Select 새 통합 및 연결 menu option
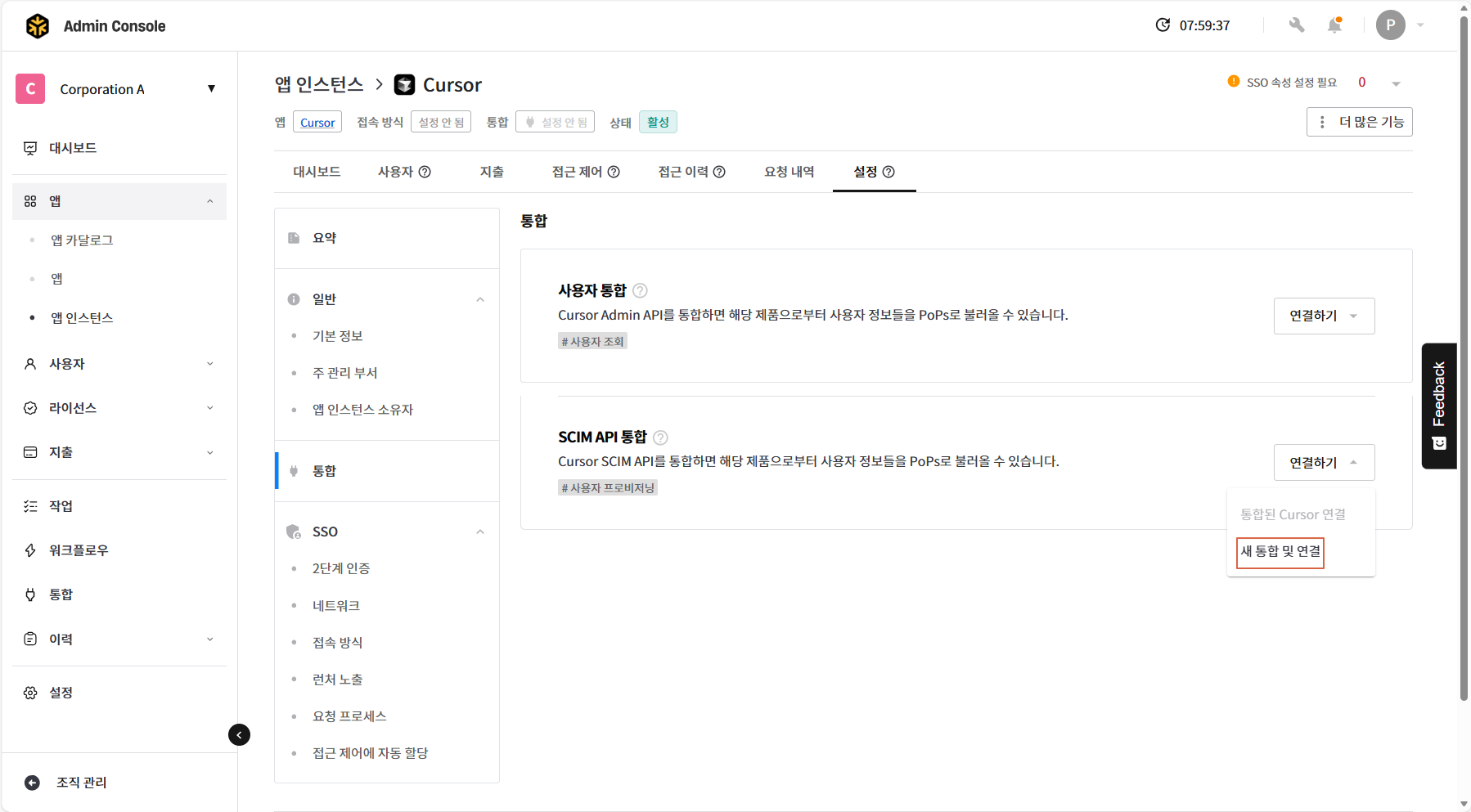This screenshot has height=812, width=1471. coord(1280,552)
